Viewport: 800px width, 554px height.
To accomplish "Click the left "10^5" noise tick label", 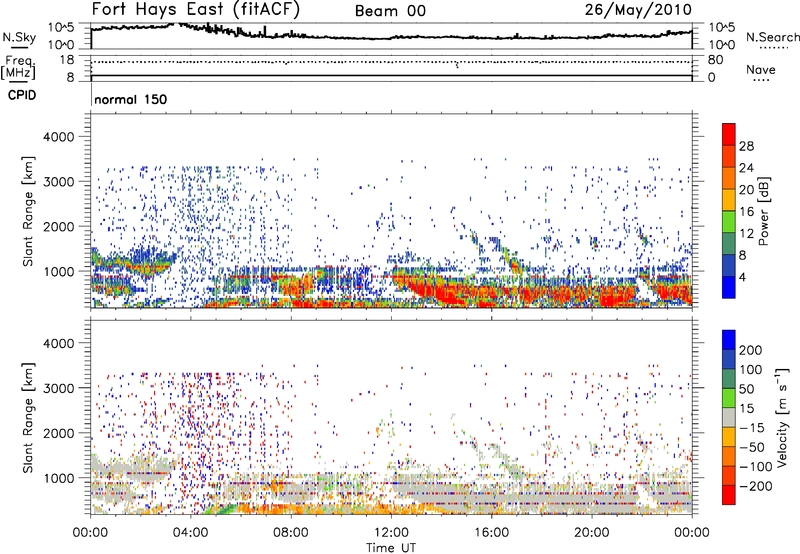I will (61, 28).
